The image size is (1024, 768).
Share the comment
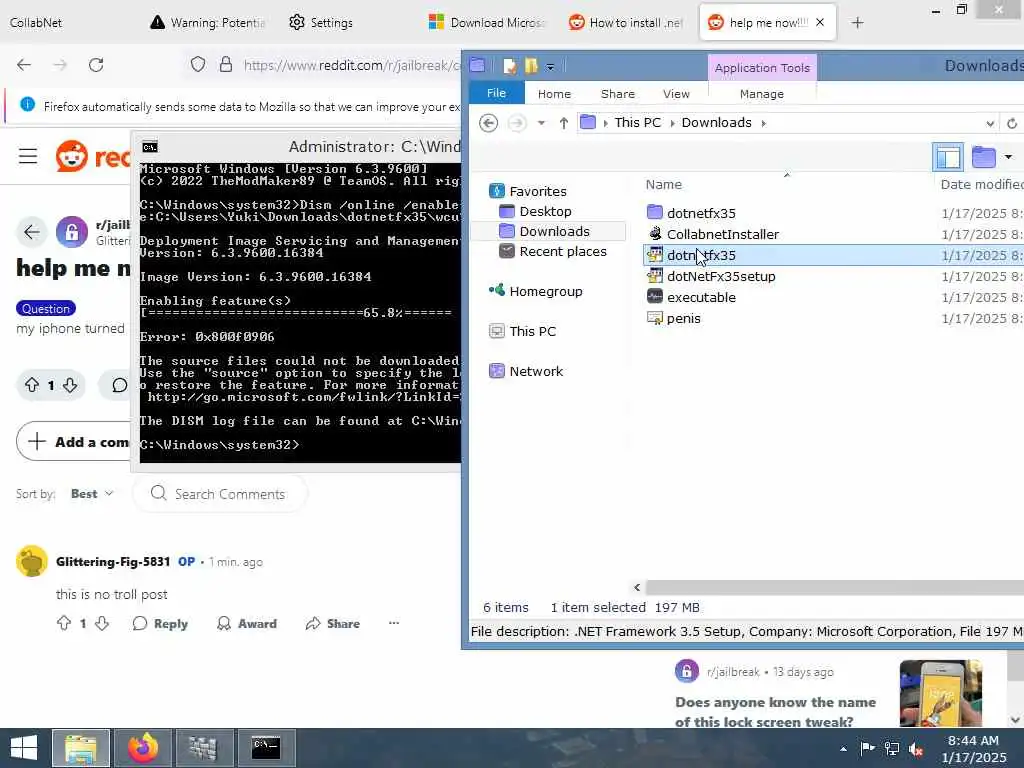[332, 624]
